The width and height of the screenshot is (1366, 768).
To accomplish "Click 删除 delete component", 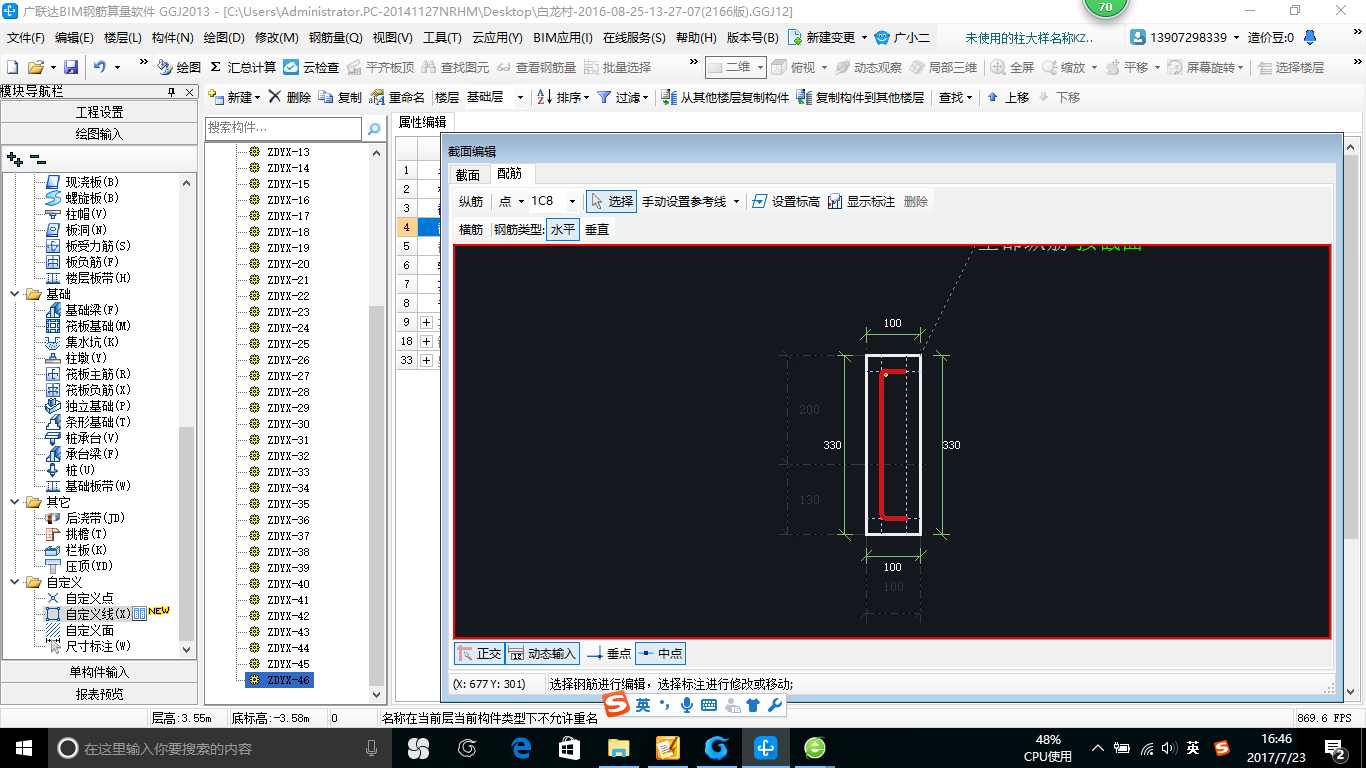I will pyautogui.click(x=290, y=97).
